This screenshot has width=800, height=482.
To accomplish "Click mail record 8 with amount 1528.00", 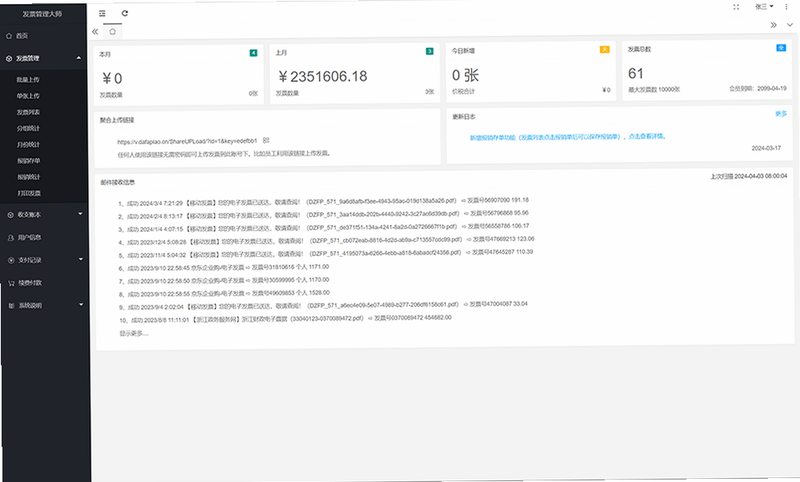I will tap(224, 294).
